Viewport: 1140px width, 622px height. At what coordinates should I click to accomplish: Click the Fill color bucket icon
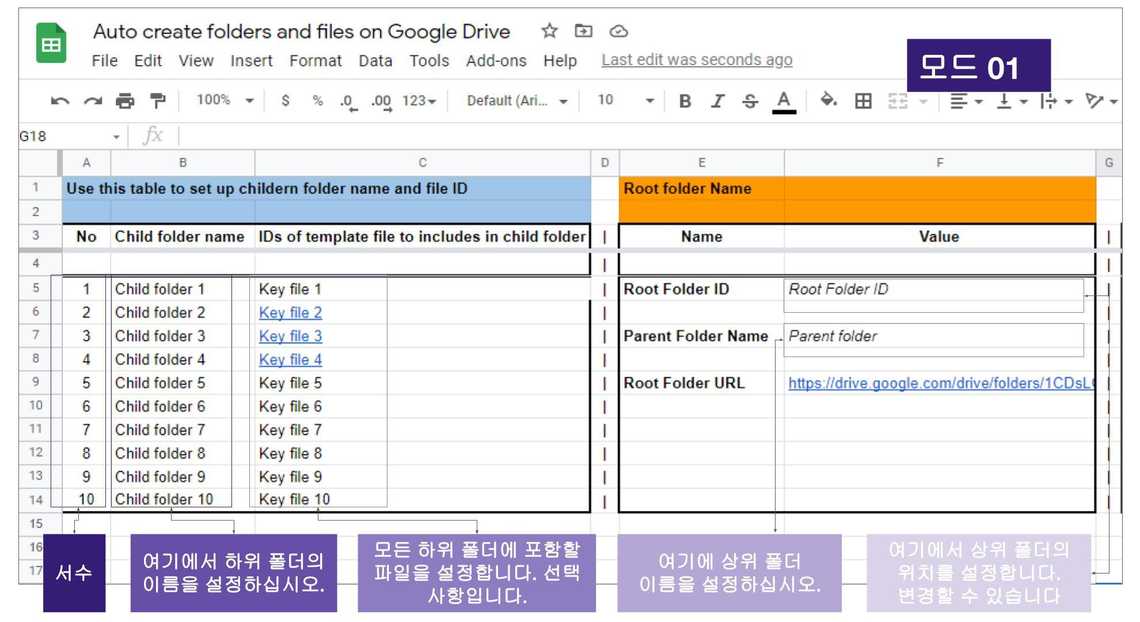[x=828, y=101]
